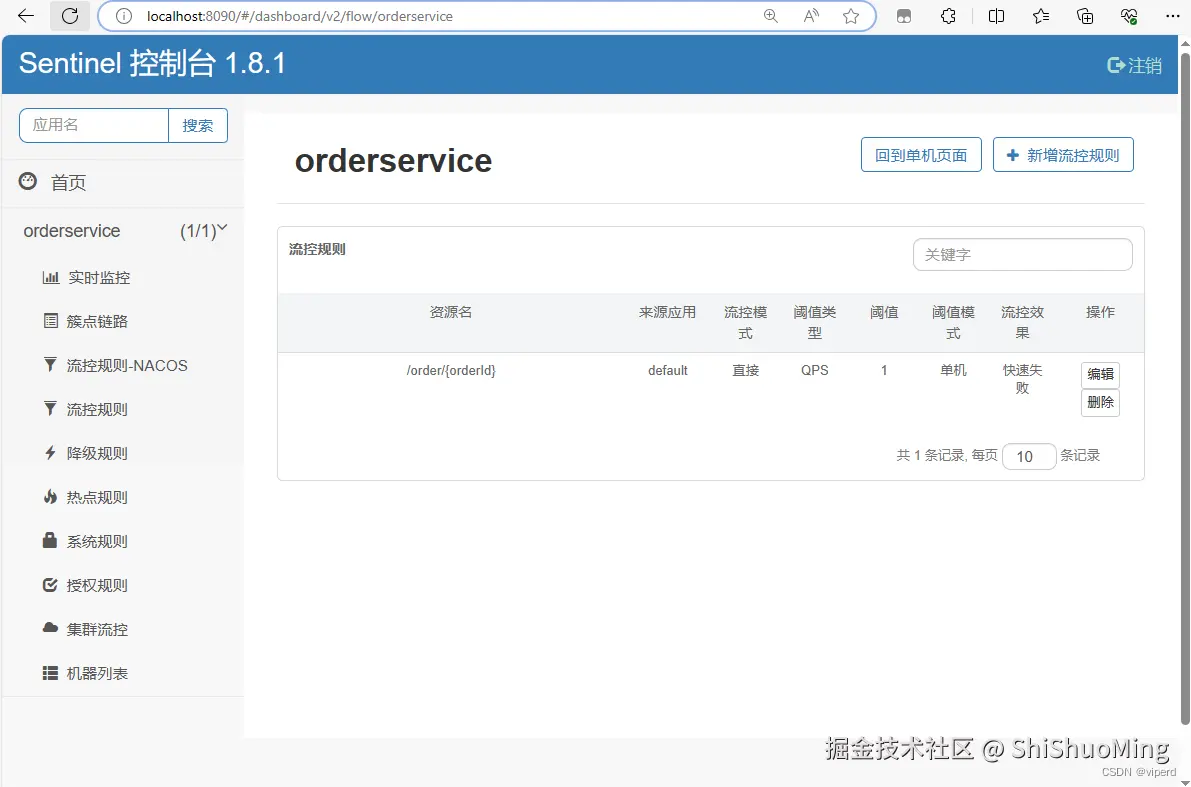Open zoom magnifier icon in address bar
The image size is (1191, 787).
[771, 16]
